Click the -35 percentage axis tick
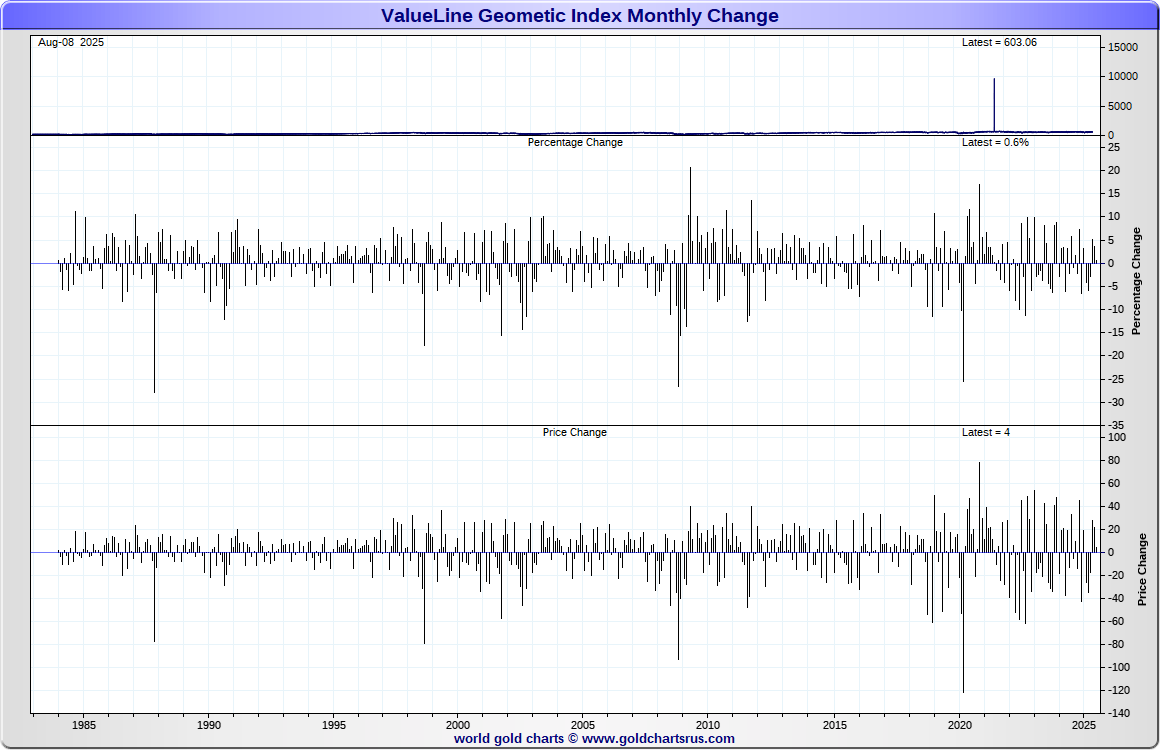 point(1116,425)
